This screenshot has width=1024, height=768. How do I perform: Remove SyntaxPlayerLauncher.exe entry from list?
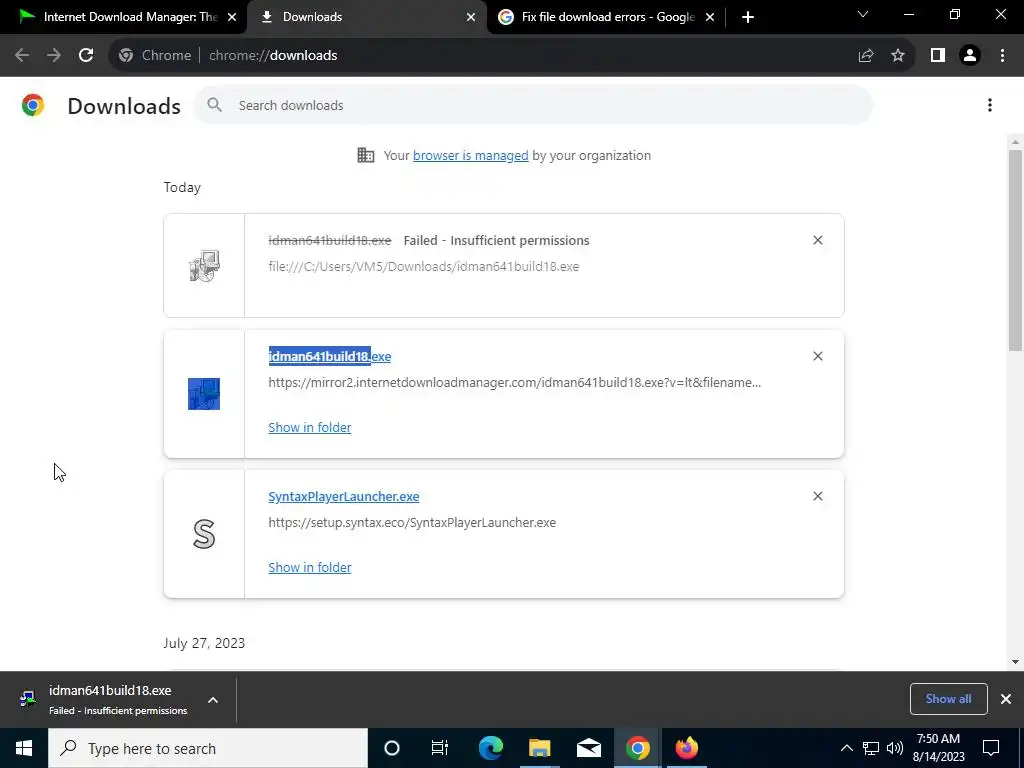point(818,496)
